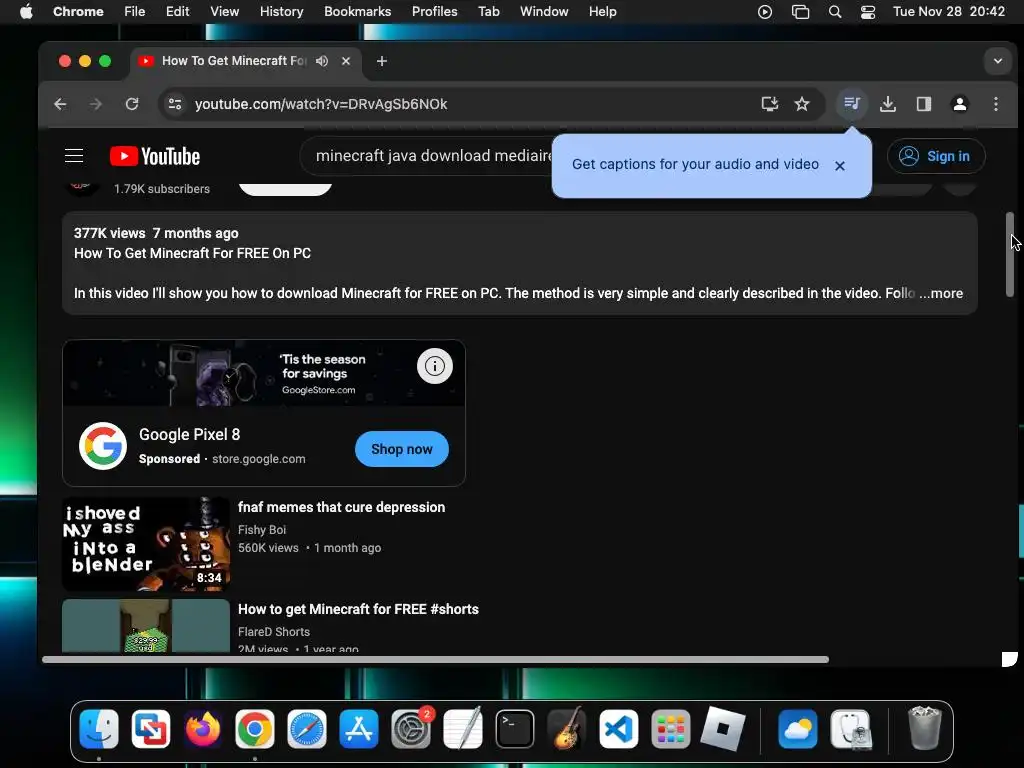The height and width of the screenshot is (768, 1024).
Task: Click fnaf memes video thumbnail
Action: point(146,544)
